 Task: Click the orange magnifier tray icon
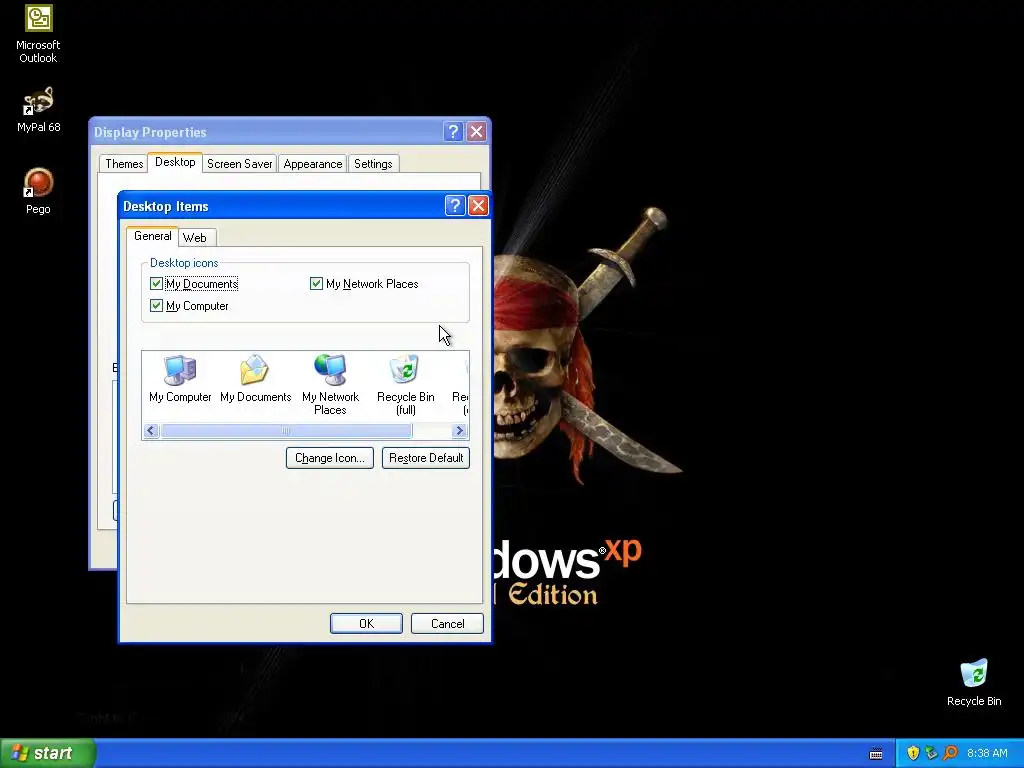pyautogui.click(x=950, y=753)
